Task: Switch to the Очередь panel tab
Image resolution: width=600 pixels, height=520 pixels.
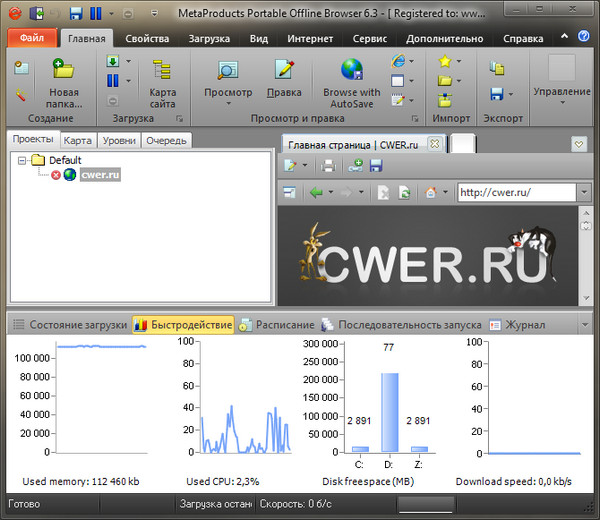Action: [166, 140]
